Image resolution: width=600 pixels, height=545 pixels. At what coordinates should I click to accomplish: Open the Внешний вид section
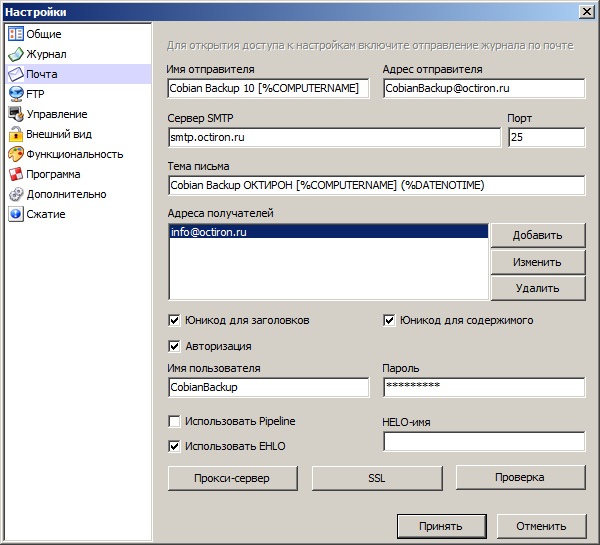click(x=78, y=134)
